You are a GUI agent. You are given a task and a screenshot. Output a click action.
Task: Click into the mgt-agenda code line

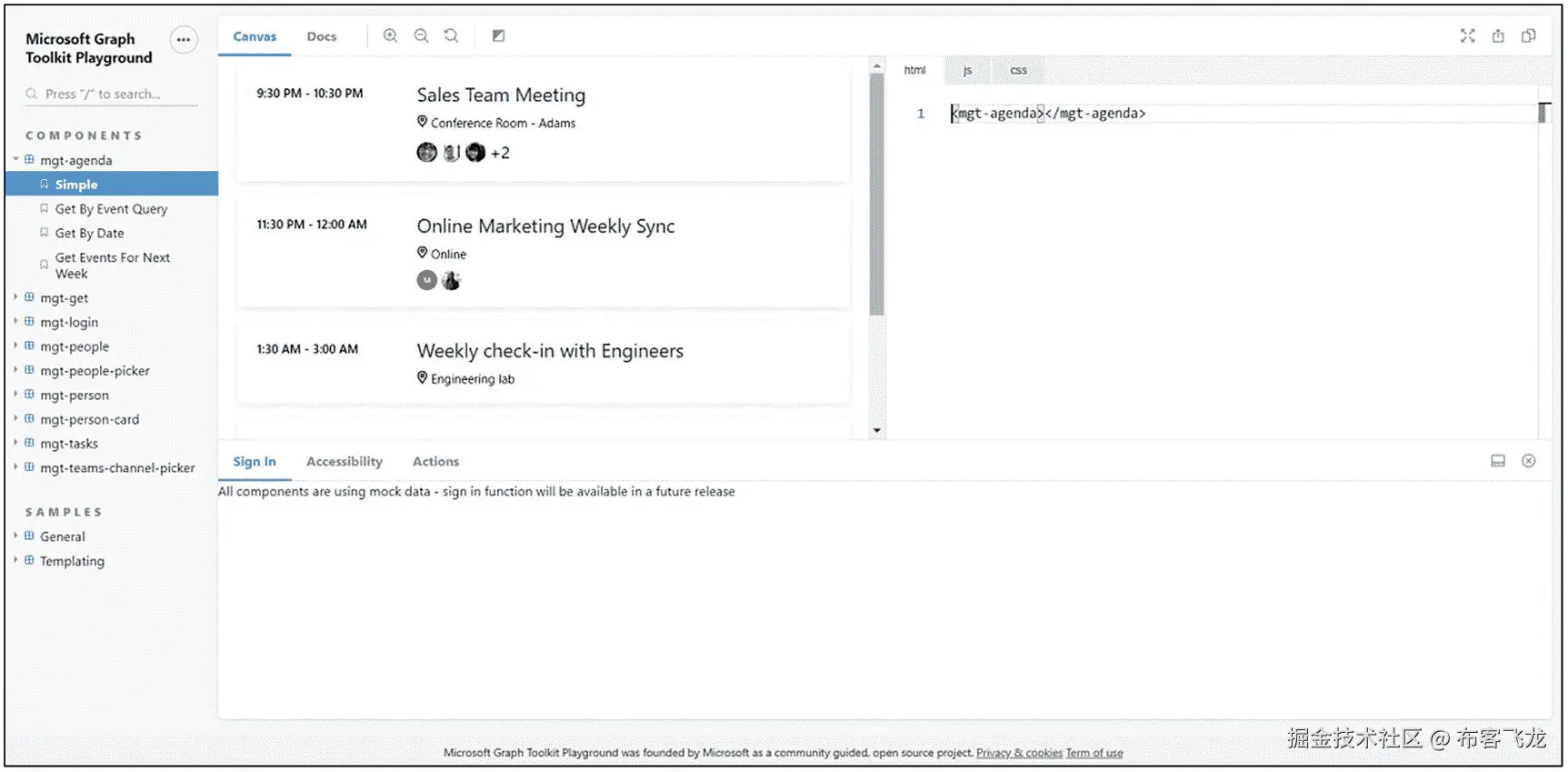tap(1048, 114)
